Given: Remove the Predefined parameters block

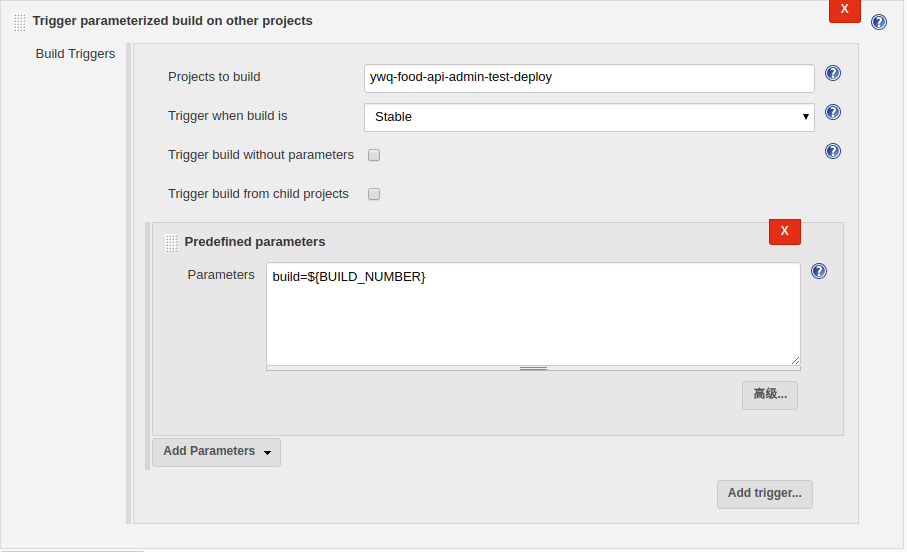Looking at the screenshot, I should [784, 231].
